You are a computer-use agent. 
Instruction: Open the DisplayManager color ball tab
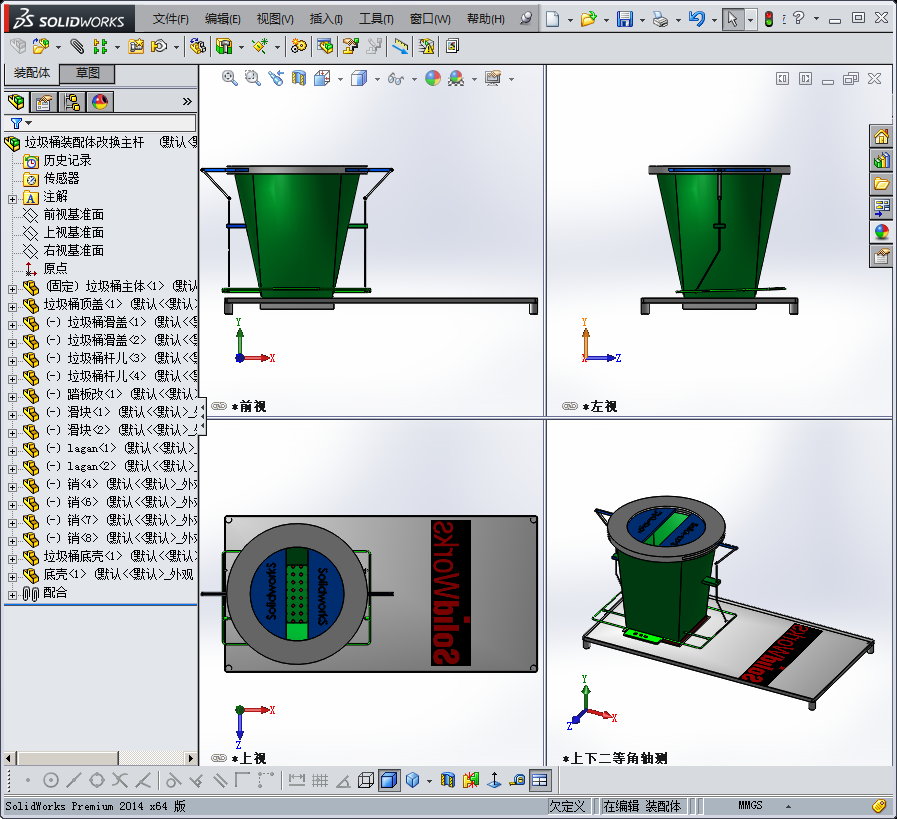click(x=100, y=102)
